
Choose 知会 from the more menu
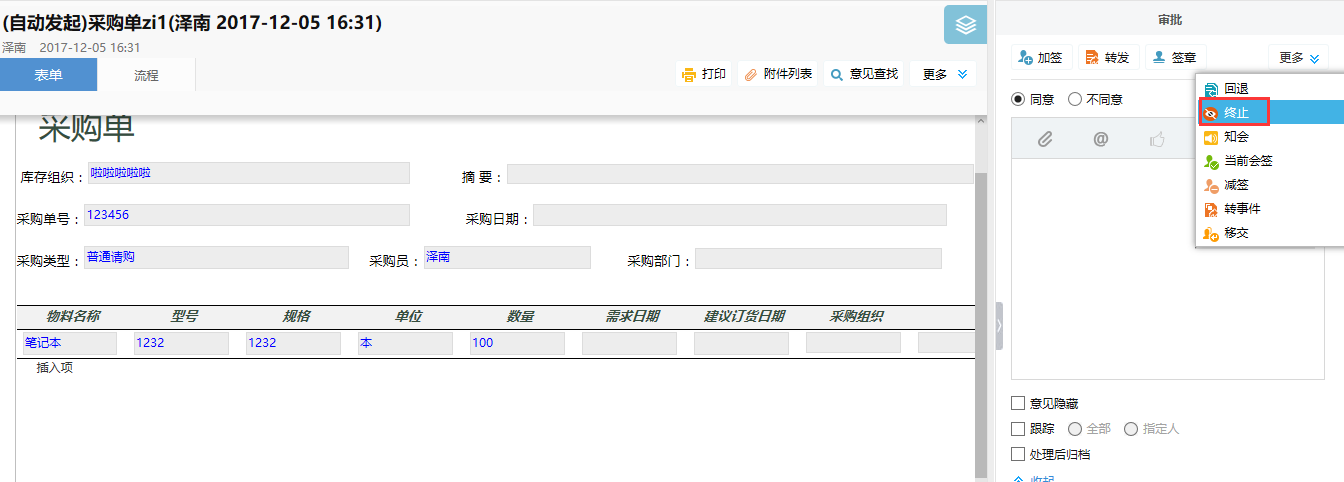point(1270,137)
